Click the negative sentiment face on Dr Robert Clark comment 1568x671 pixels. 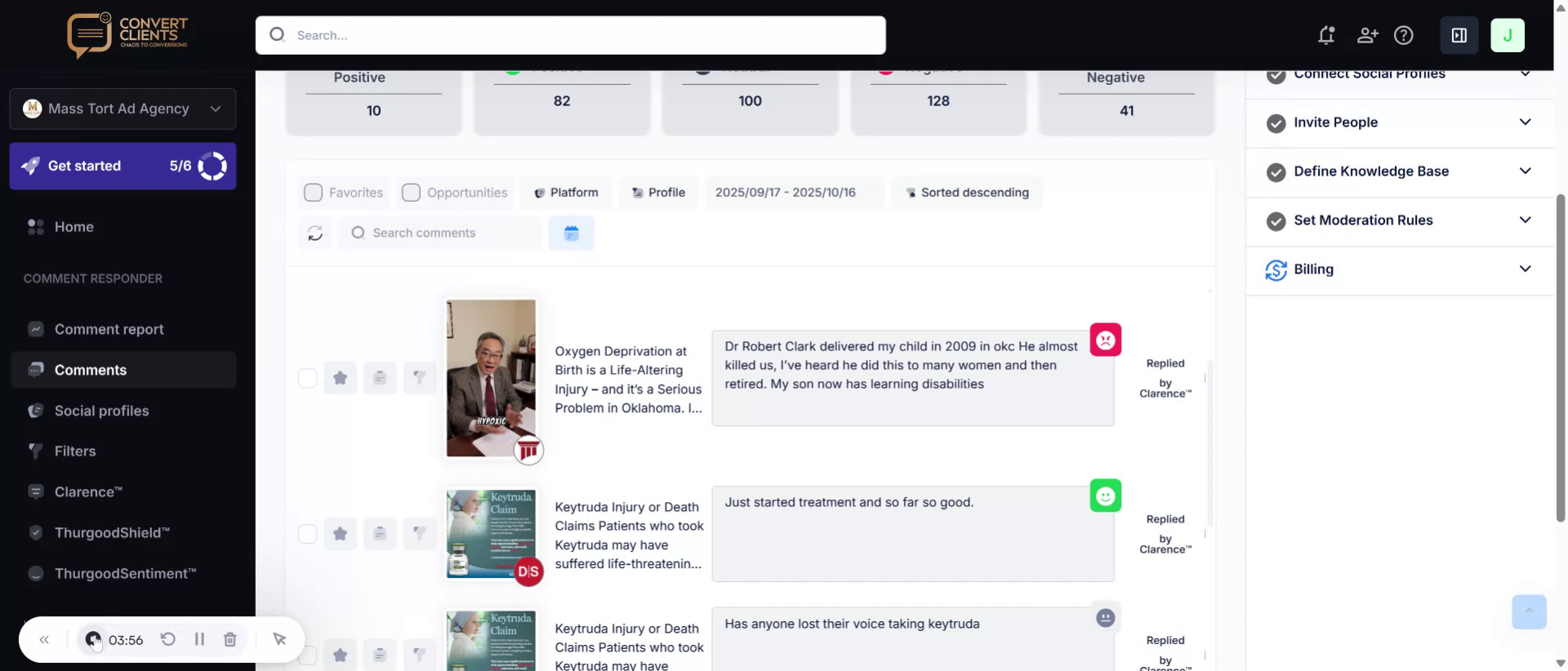1106,340
